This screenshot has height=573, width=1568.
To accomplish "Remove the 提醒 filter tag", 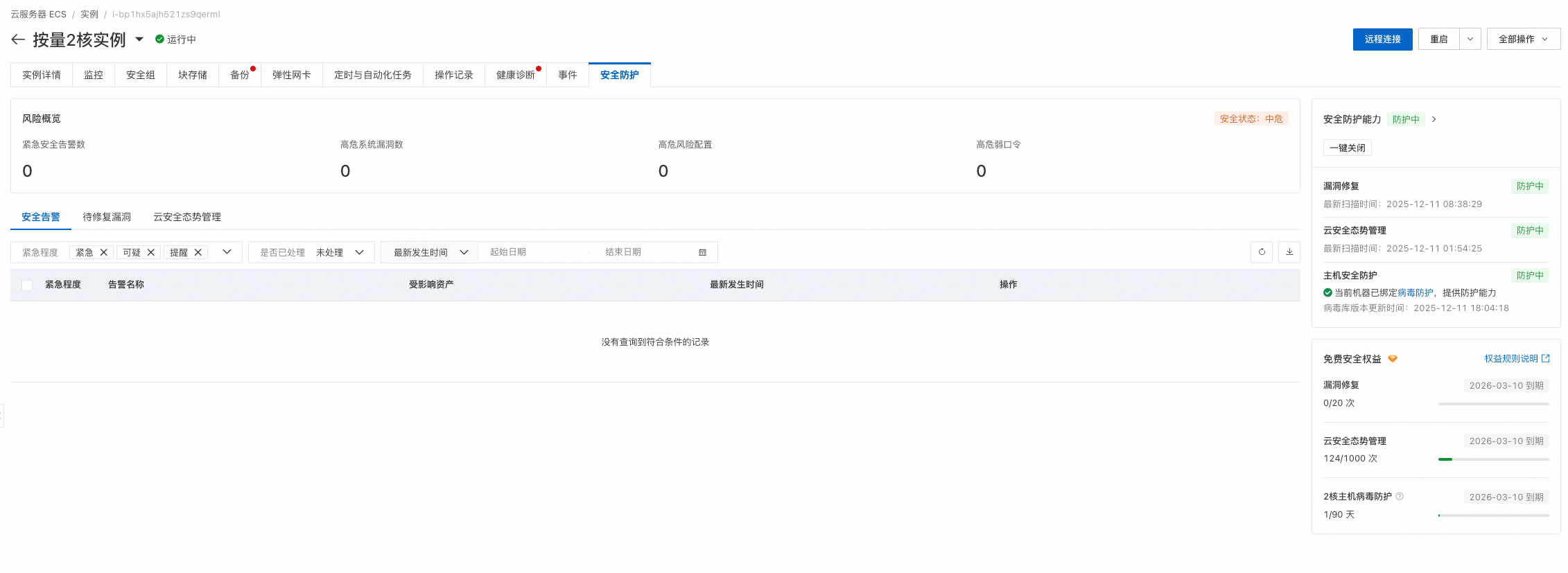I will (198, 252).
